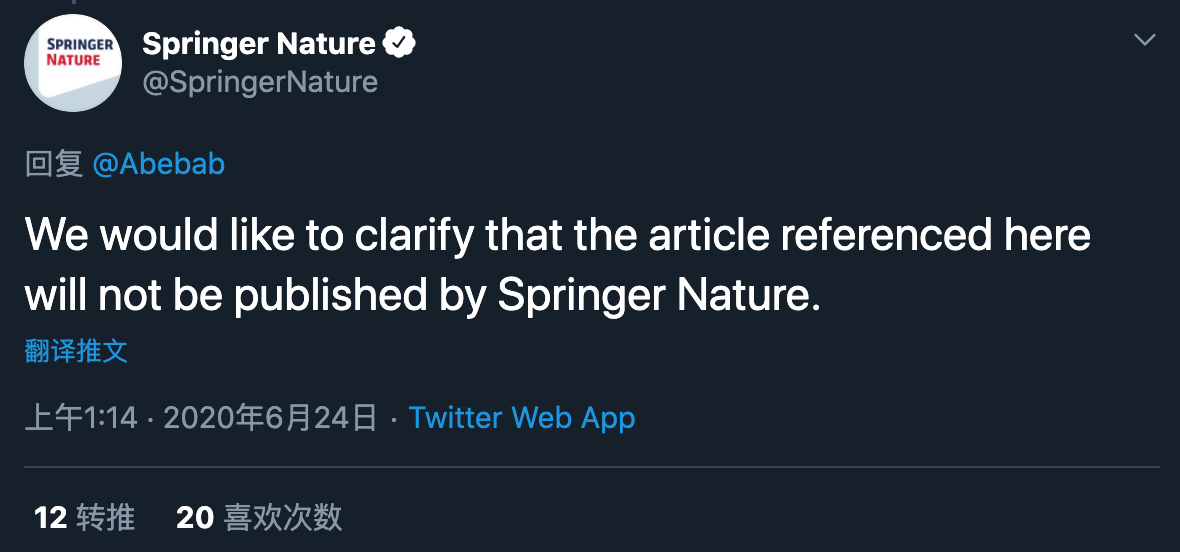Image resolution: width=1180 pixels, height=552 pixels.
Task: Open the Springer Nature profile avatar
Action: click(73, 62)
